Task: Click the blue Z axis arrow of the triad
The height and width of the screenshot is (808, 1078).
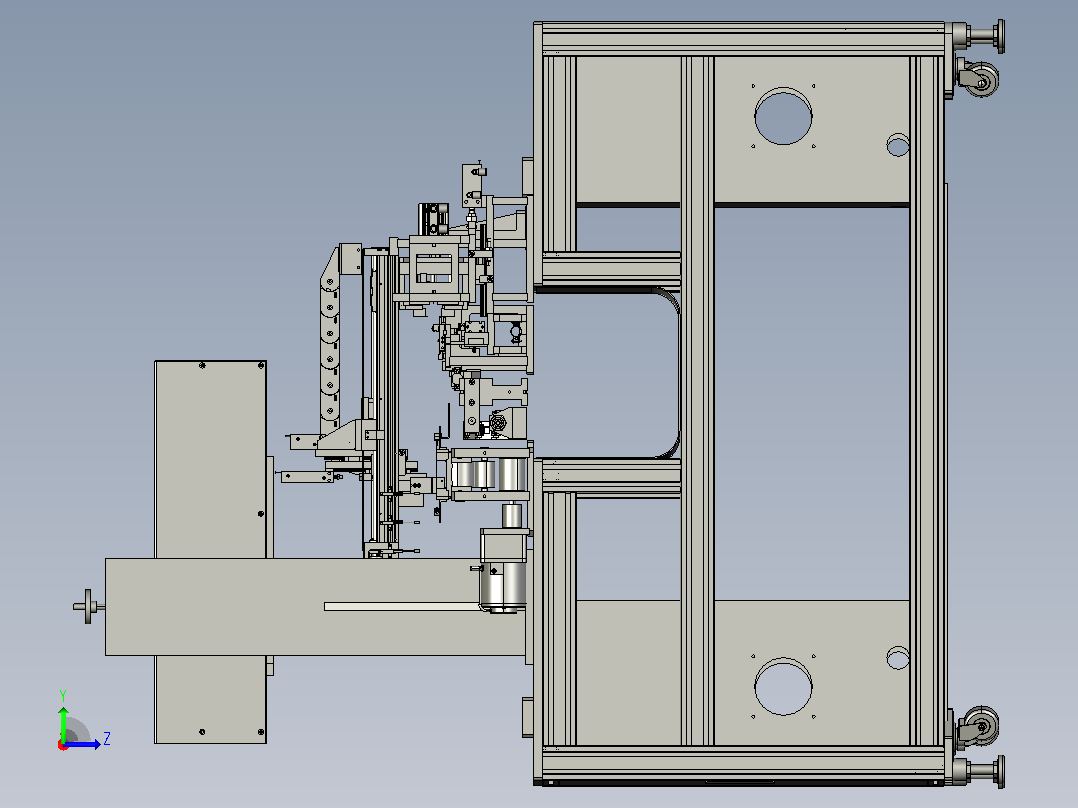Action: (x=83, y=744)
